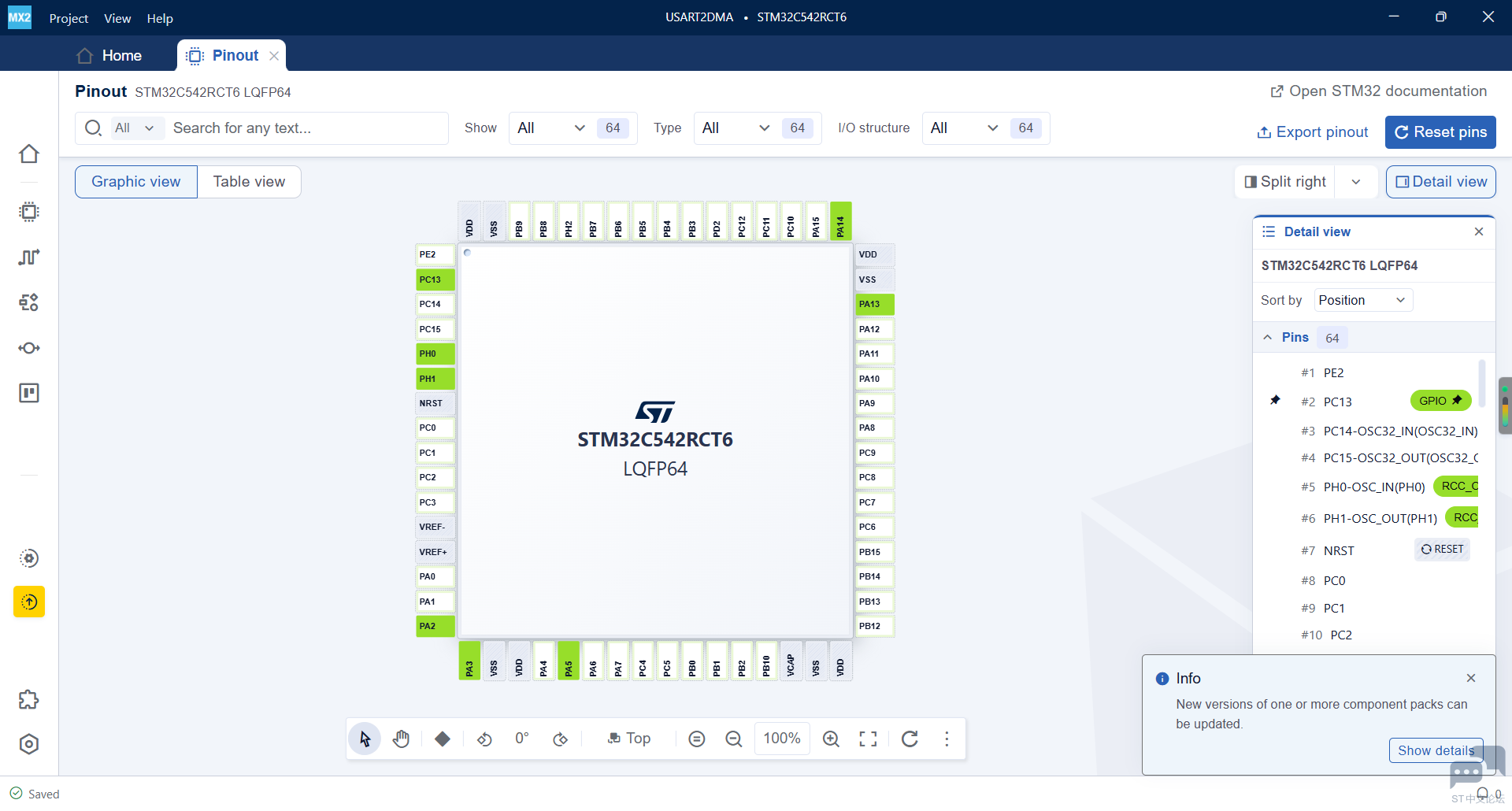Open the Project menu
The width and height of the screenshot is (1512, 811).
tap(69, 18)
